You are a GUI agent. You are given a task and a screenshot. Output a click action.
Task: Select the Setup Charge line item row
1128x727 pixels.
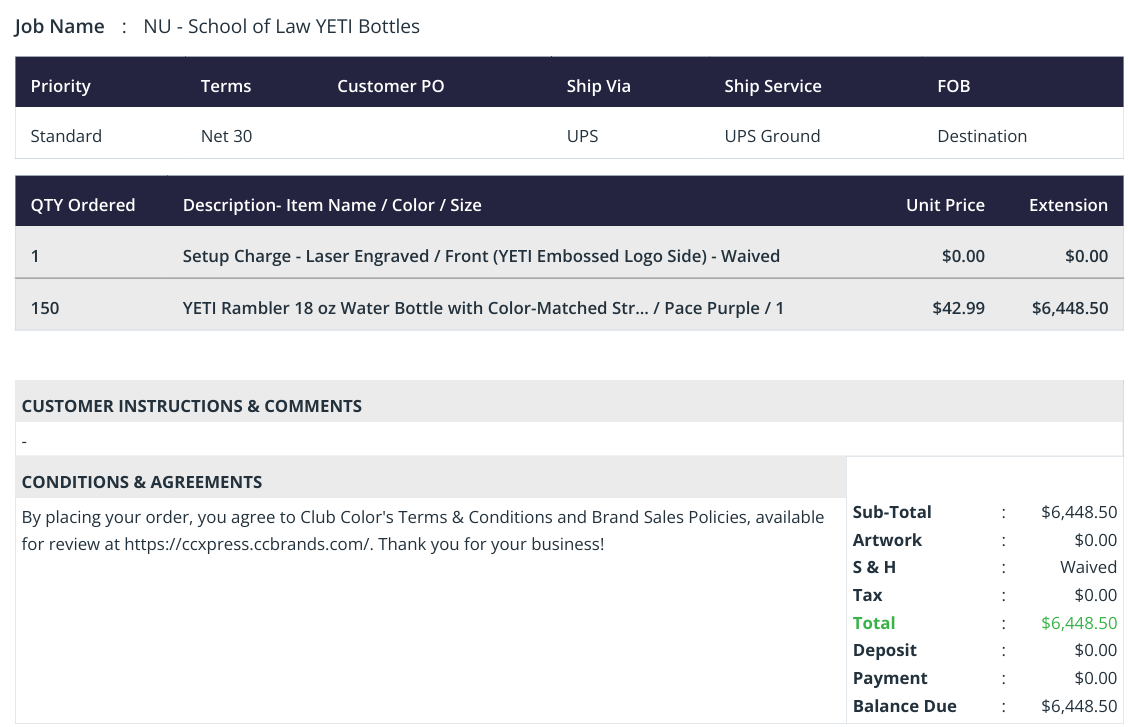coord(569,256)
